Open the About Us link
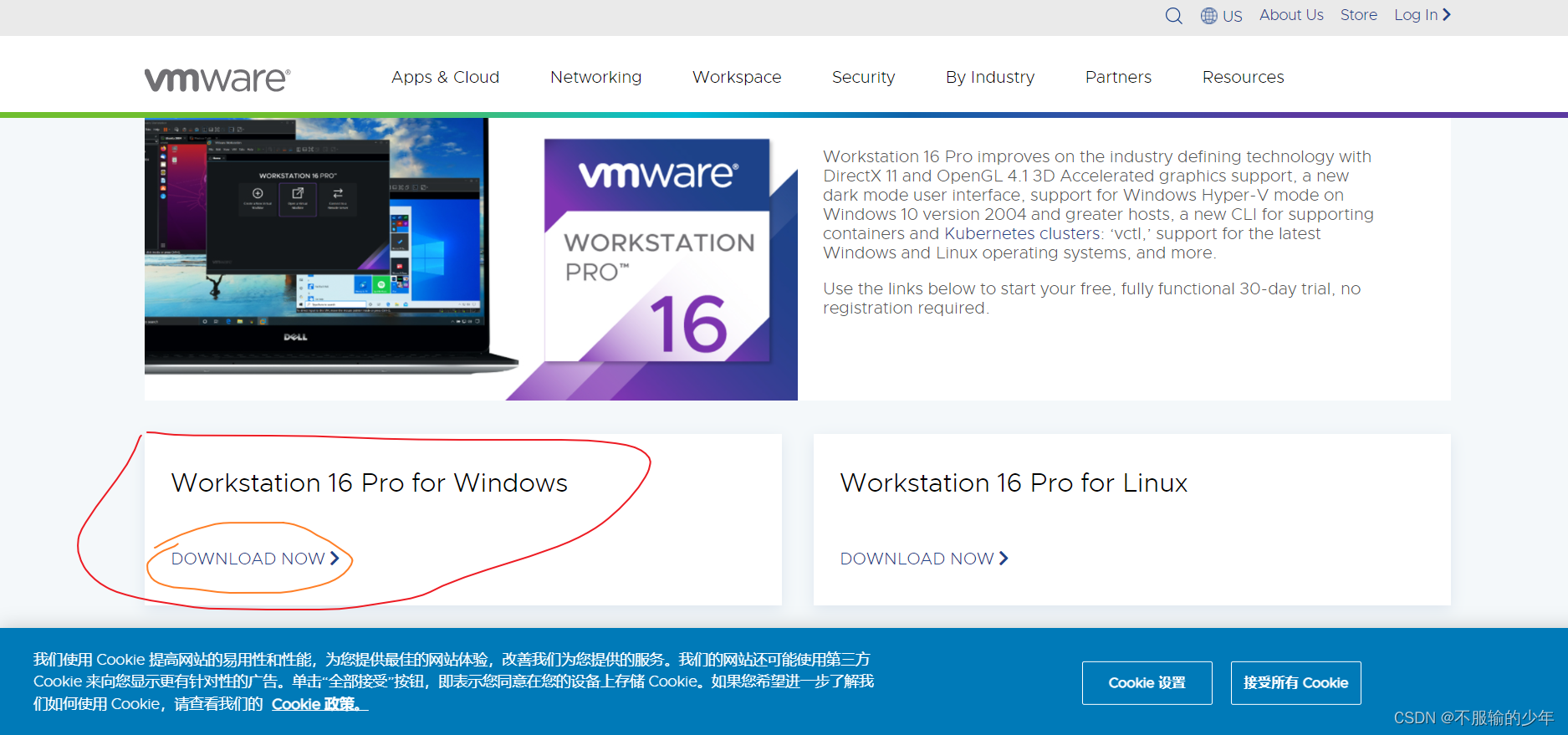This screenshot has width=1568, height=735. [1291, 15]
